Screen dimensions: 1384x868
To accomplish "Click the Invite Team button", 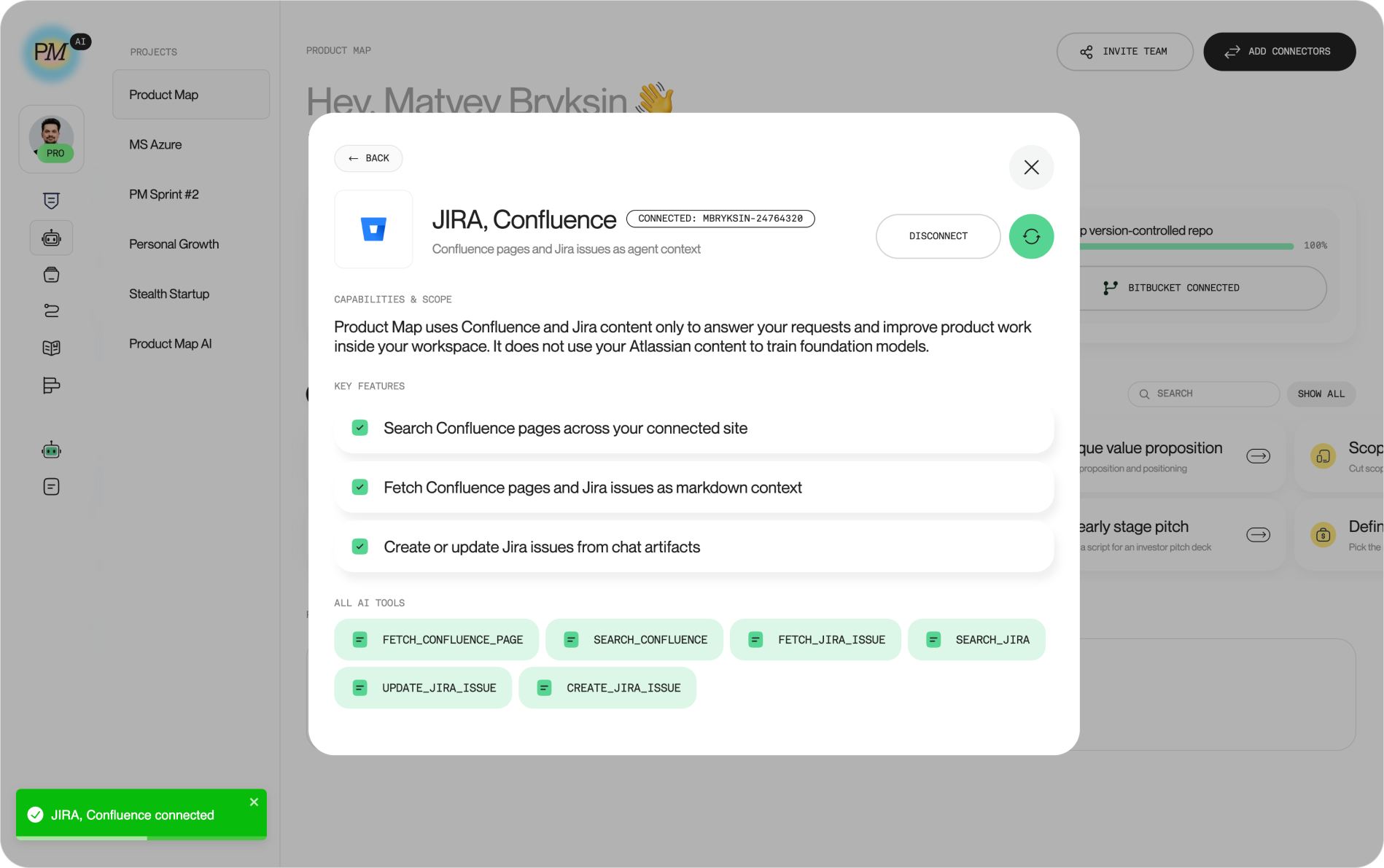I will (1124, 52).
